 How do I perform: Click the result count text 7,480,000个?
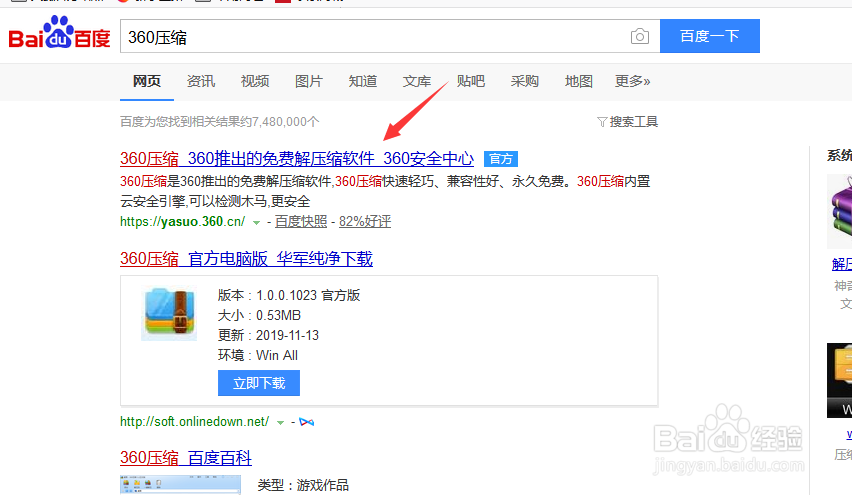pyautogui.click(x=286, y=122)
